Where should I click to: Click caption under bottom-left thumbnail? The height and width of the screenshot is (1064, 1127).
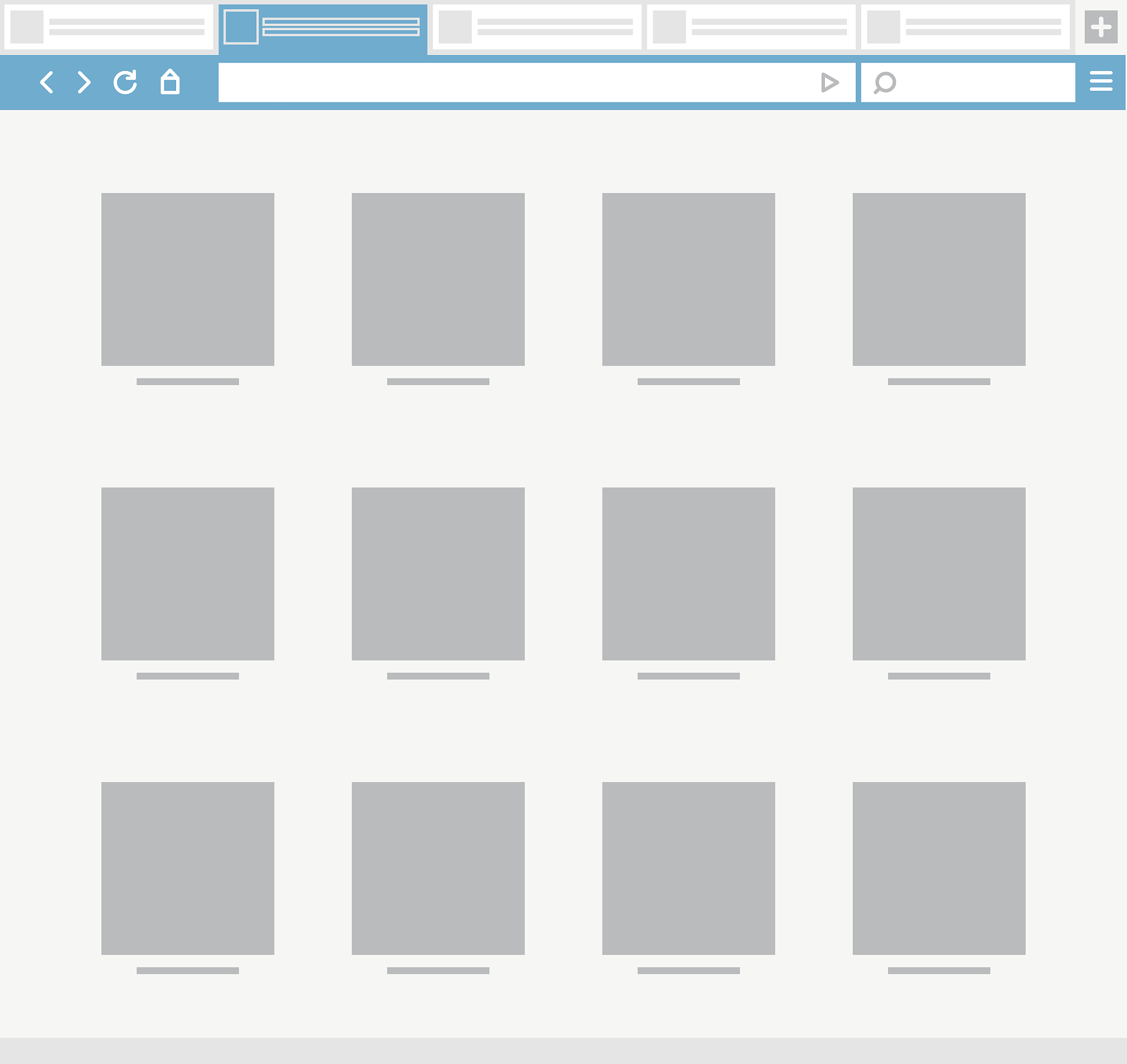188,970
